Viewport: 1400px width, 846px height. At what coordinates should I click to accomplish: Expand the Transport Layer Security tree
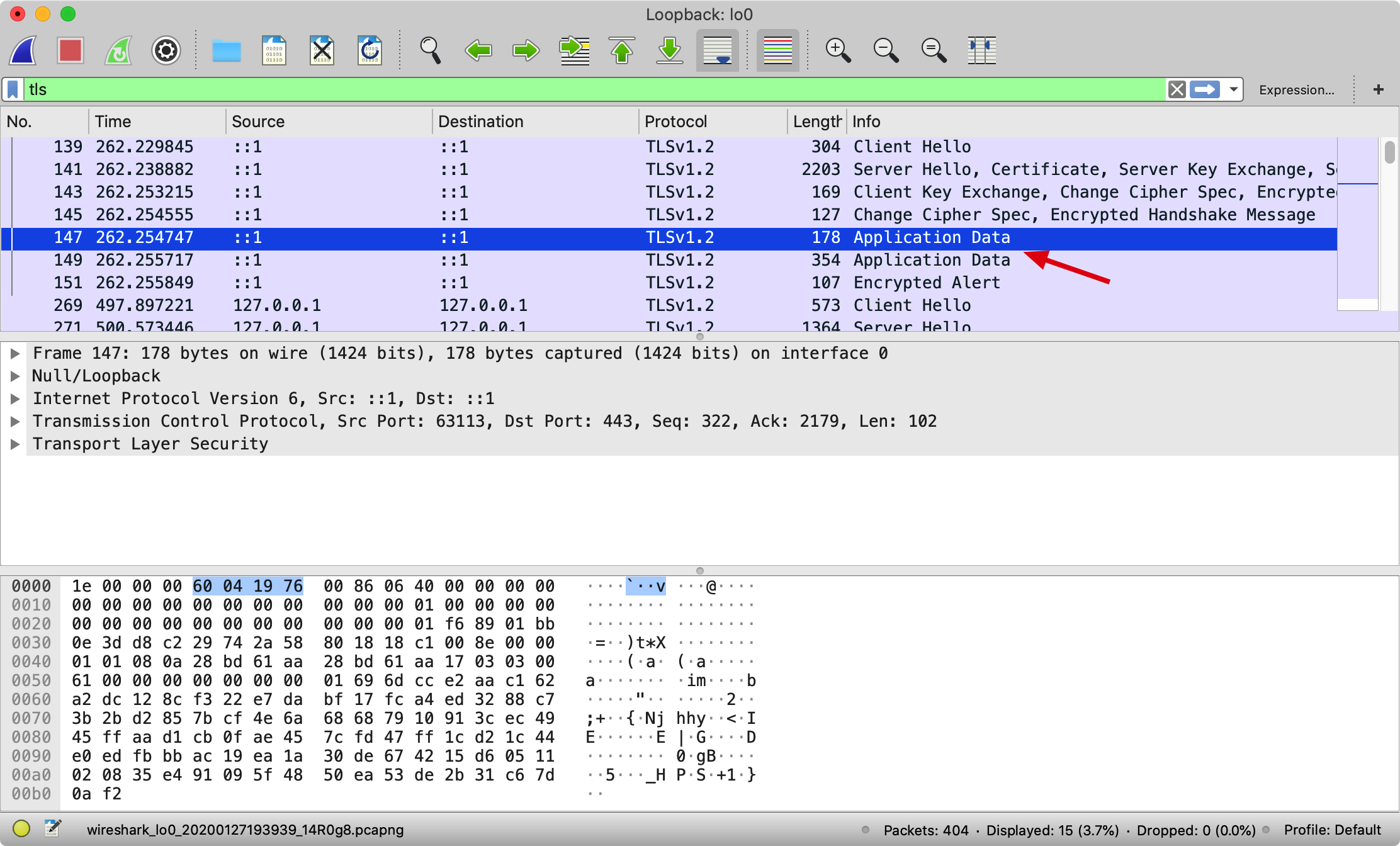[15, 444]
